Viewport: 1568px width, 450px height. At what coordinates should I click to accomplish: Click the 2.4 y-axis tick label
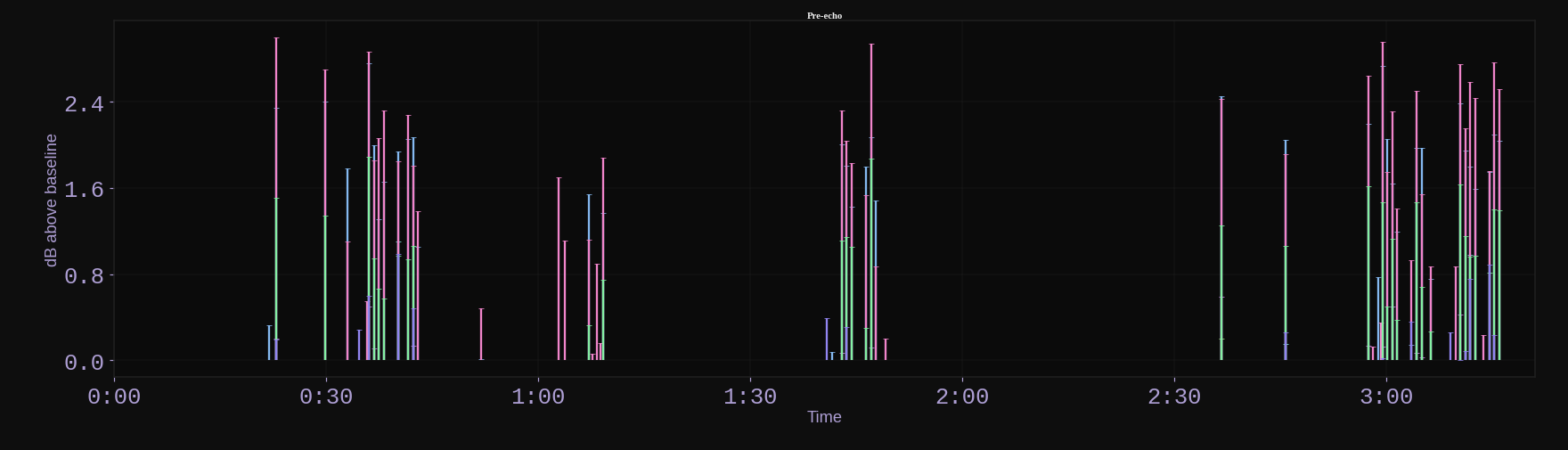(84, 104)
